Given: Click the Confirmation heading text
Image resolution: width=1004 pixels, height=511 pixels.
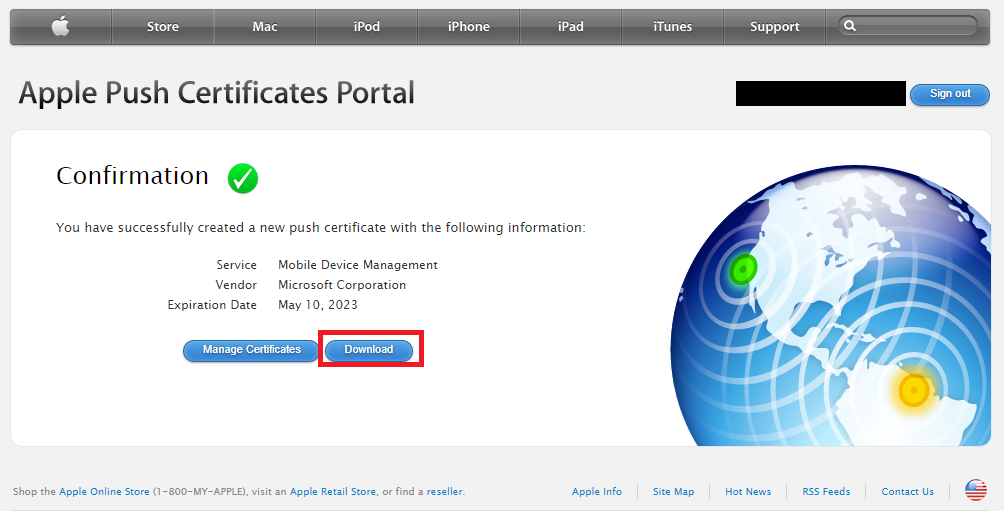Looking at the screenshot, I should [133, 176].
